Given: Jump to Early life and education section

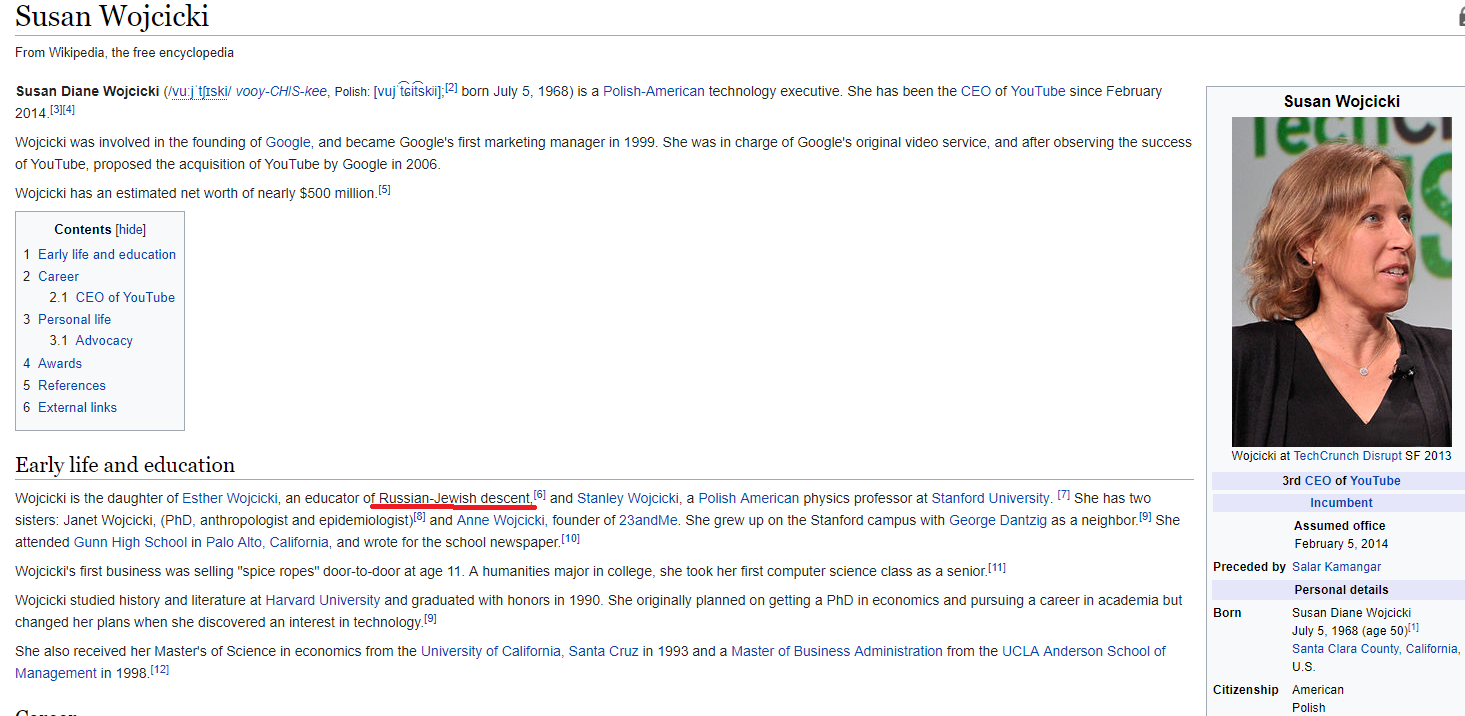Looking at the screenshot, I should [x=106, y=255].
